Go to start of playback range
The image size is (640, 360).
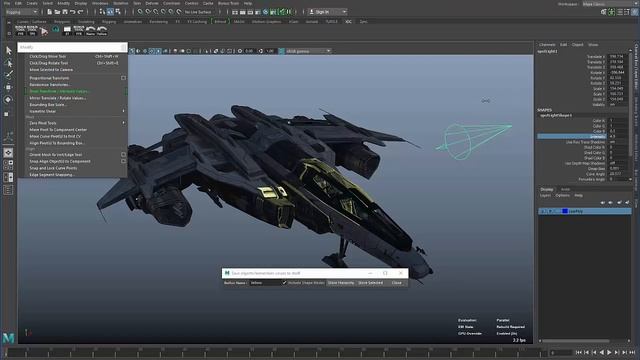579,352
